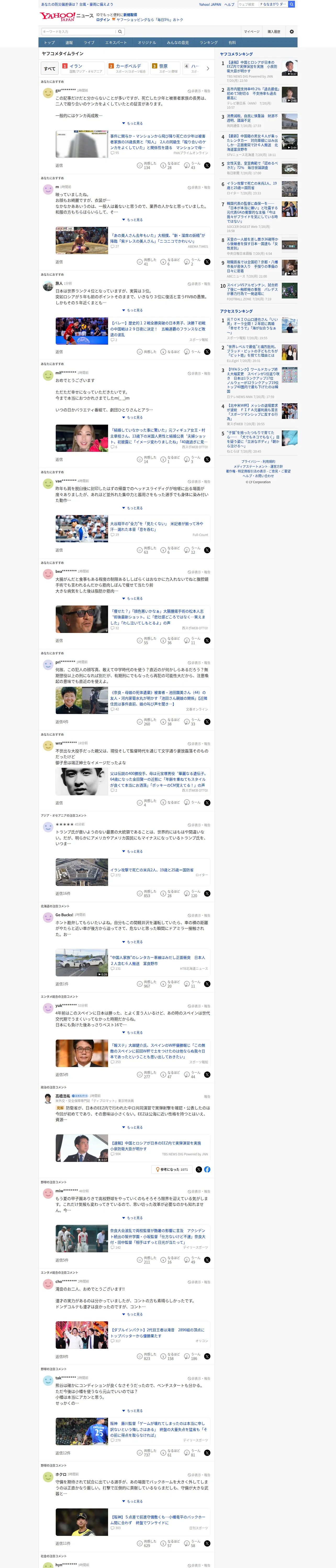This screenshot has height=1568, width=336.
Task: Click the ログイン link
Action: click(103, 20)
